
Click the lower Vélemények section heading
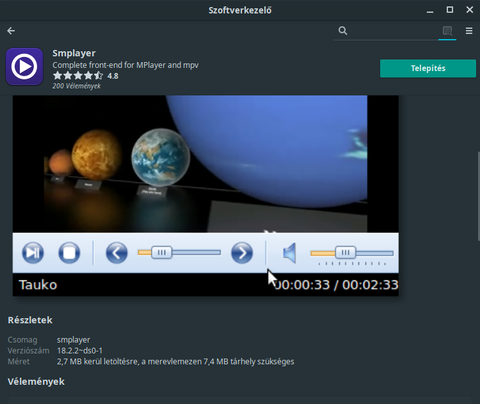[36, 382]
